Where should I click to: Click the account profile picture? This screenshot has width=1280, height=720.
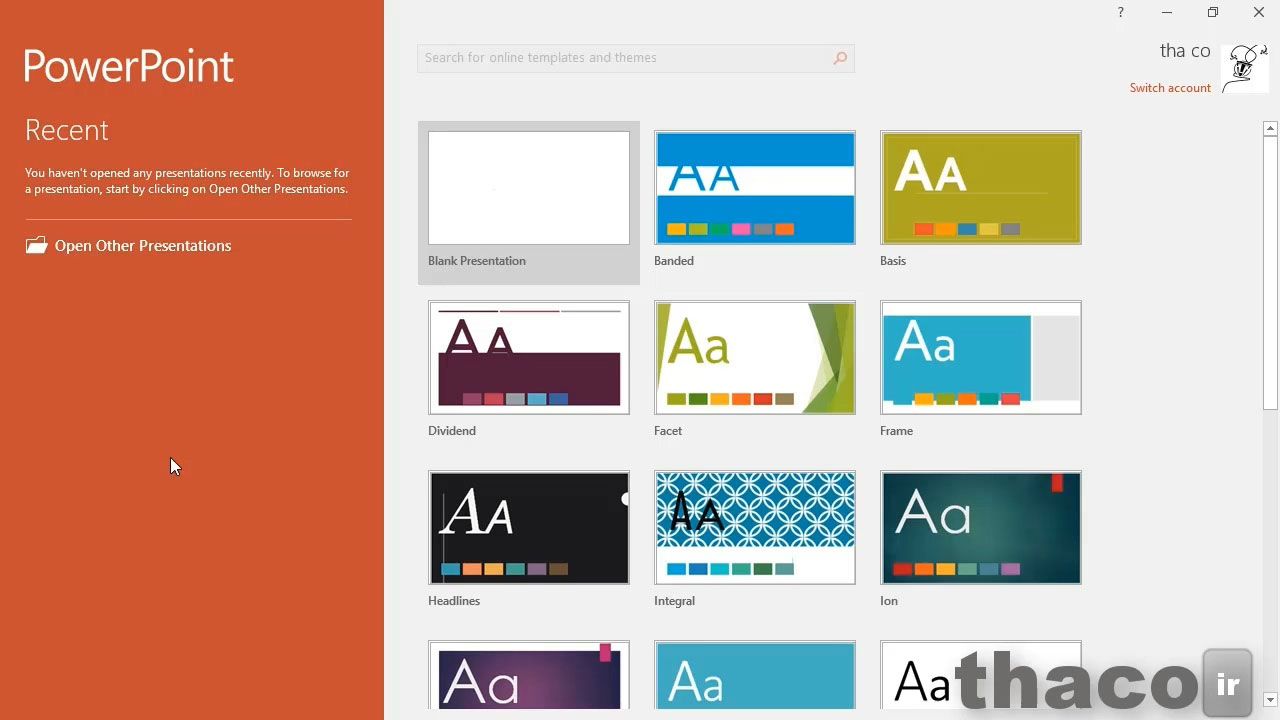(x=1244, y=68)
